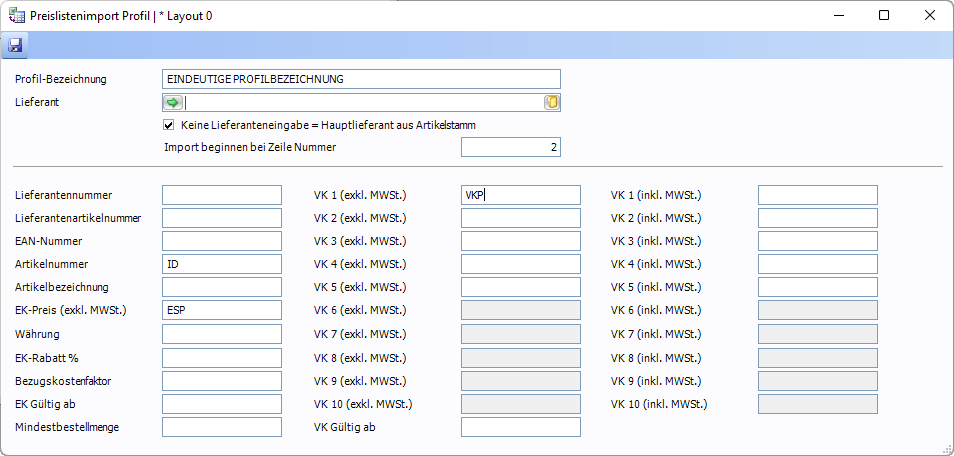Click the VK 1 (exkl. MWSt.) field
The image size is (954, 456).
click(x=520, y=195)
